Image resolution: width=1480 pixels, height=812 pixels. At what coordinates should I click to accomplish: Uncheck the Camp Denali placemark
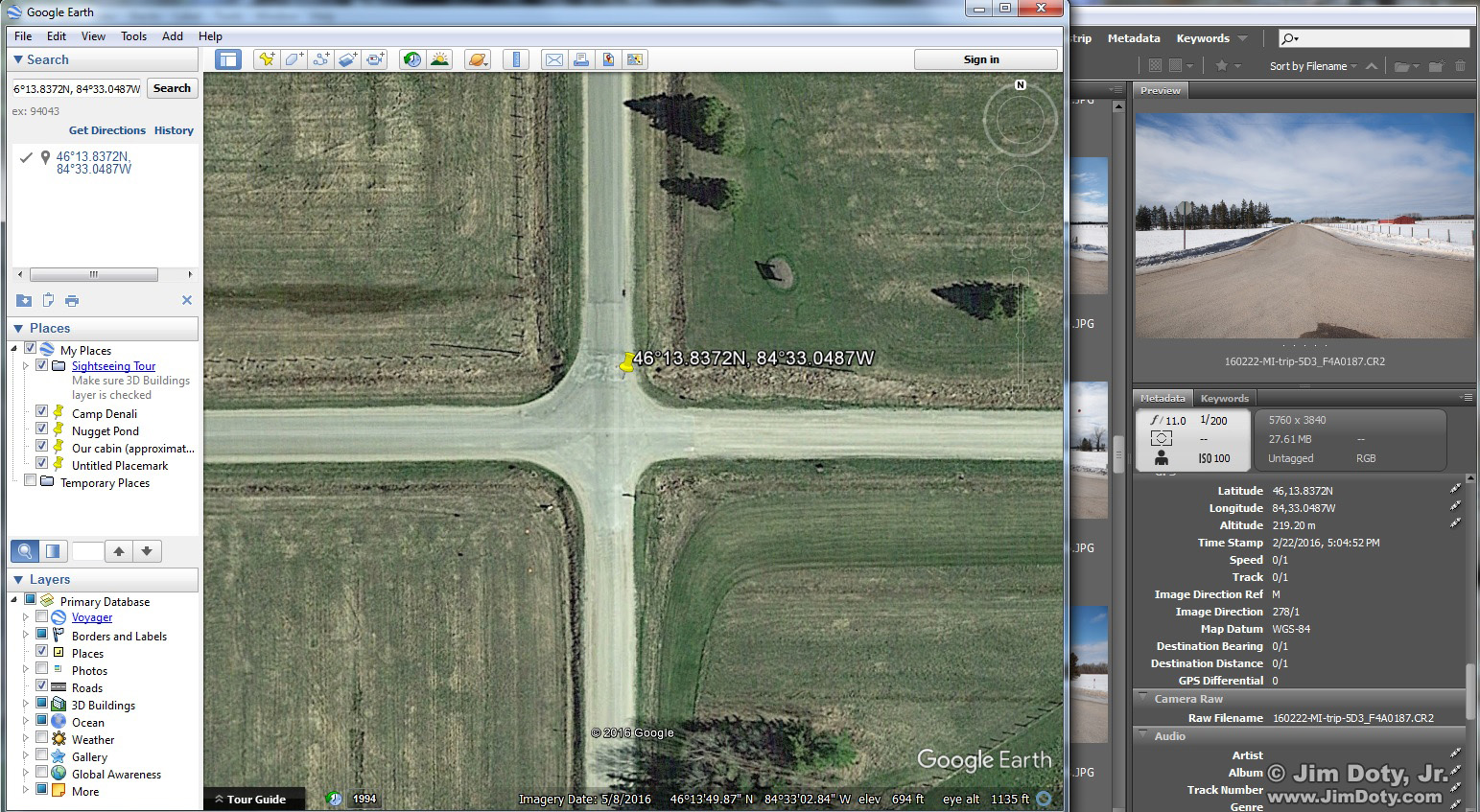[x=42, y=411]
